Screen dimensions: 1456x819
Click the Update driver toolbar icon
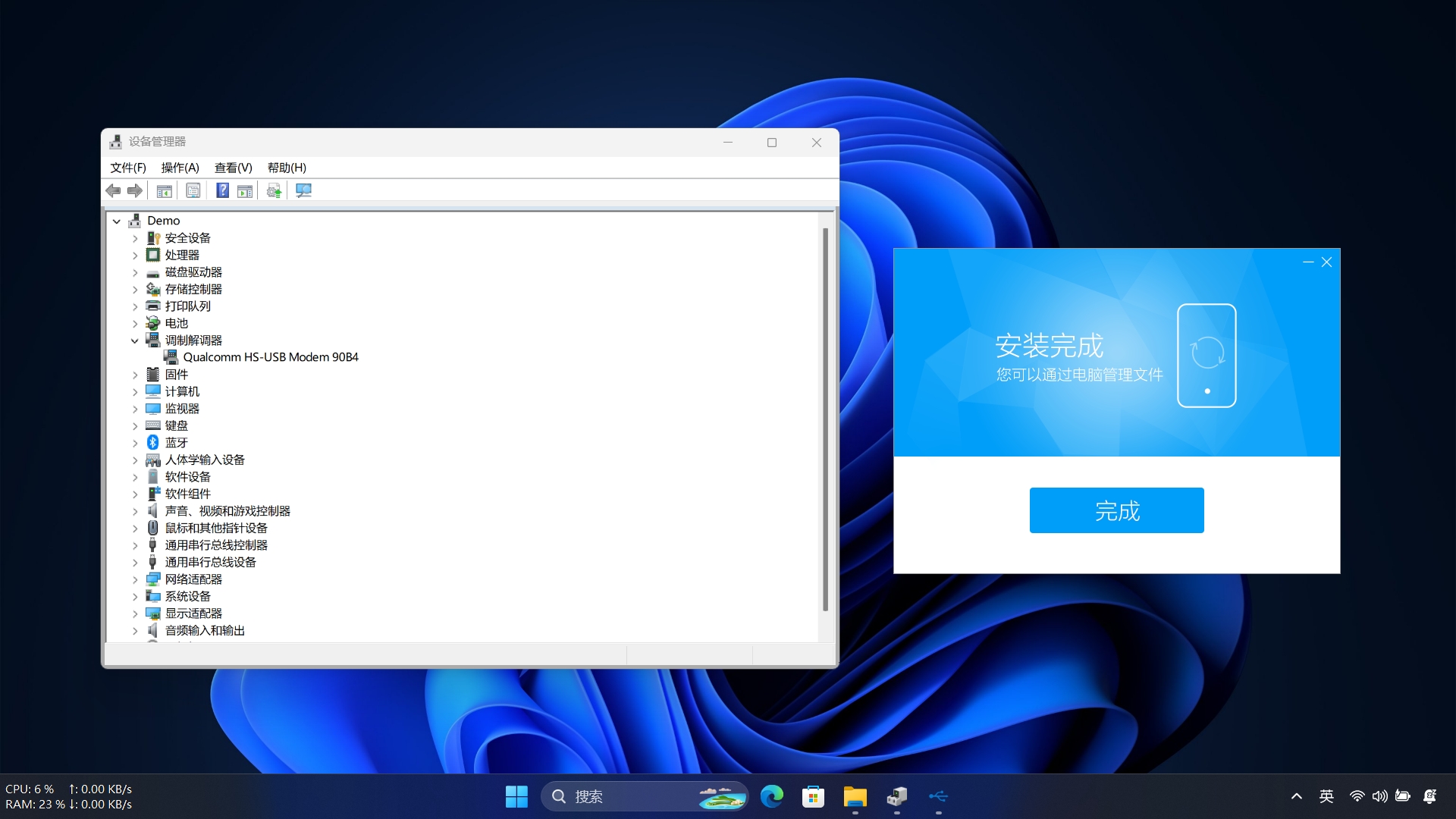274,191
